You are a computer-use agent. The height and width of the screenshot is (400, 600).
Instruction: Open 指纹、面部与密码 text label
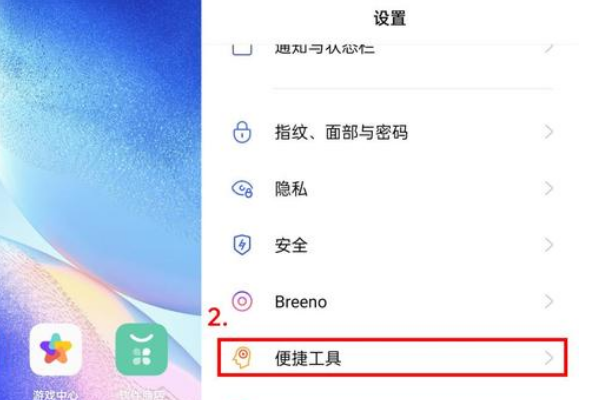(x=341, y=132)
